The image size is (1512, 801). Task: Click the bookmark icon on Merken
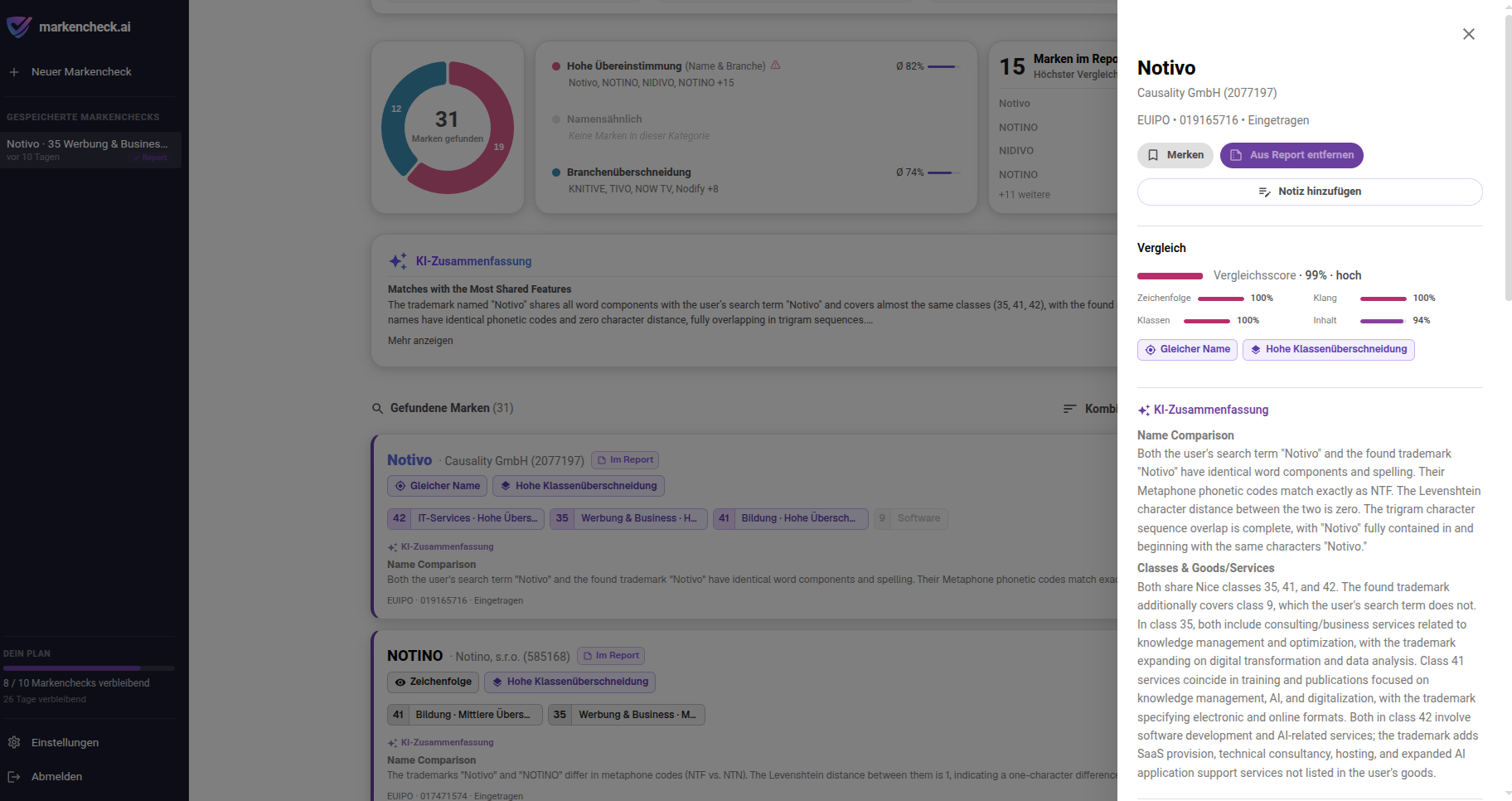[1153, 155]
